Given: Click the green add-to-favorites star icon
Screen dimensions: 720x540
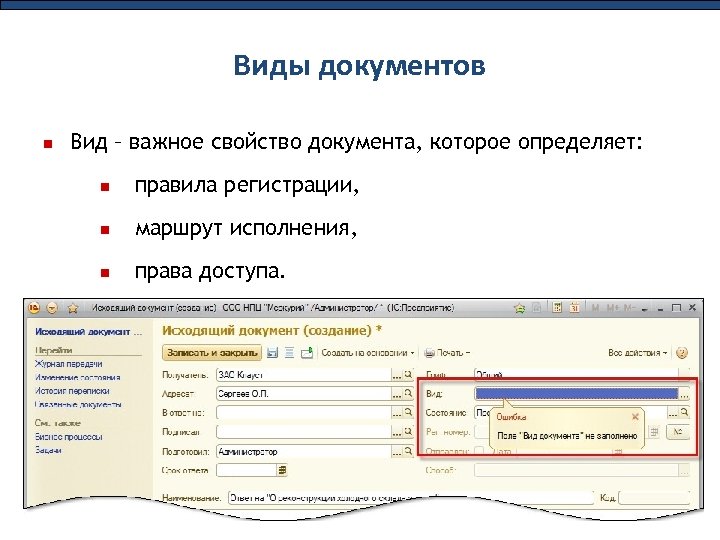Looking at the screenshot, I should [520, 308].
